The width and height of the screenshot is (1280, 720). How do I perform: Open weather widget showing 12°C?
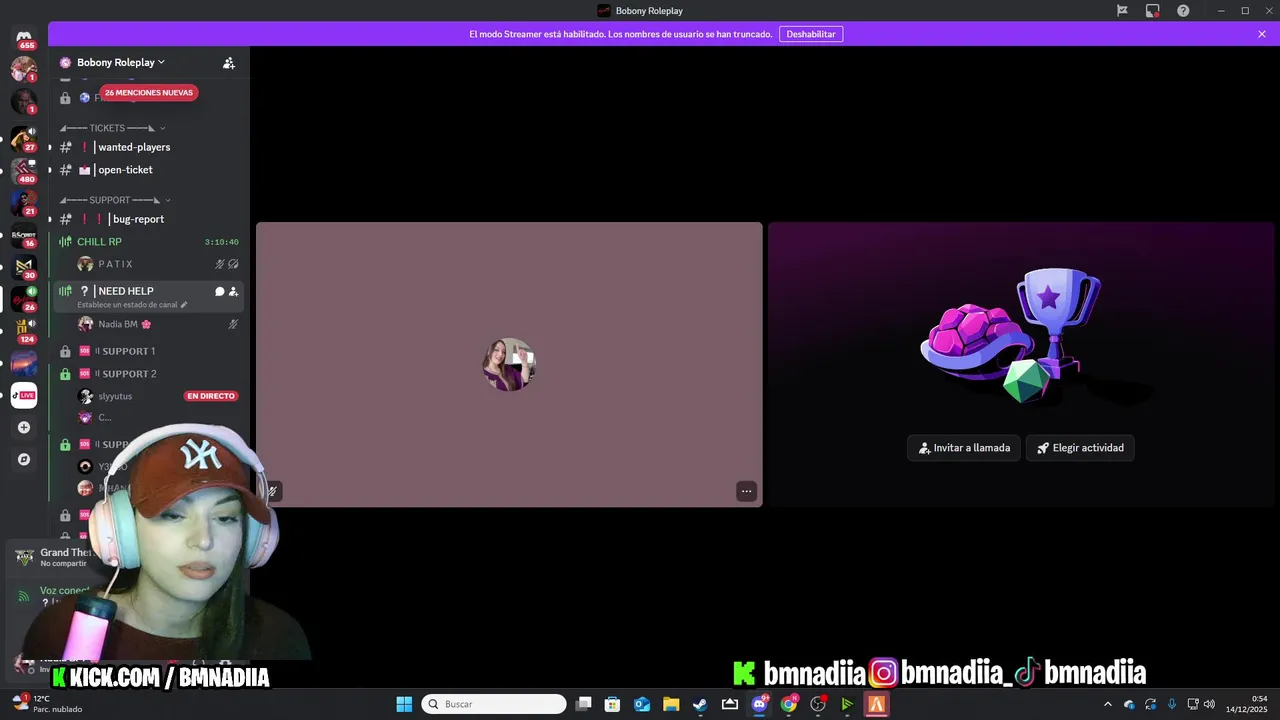tap(47, 704)
